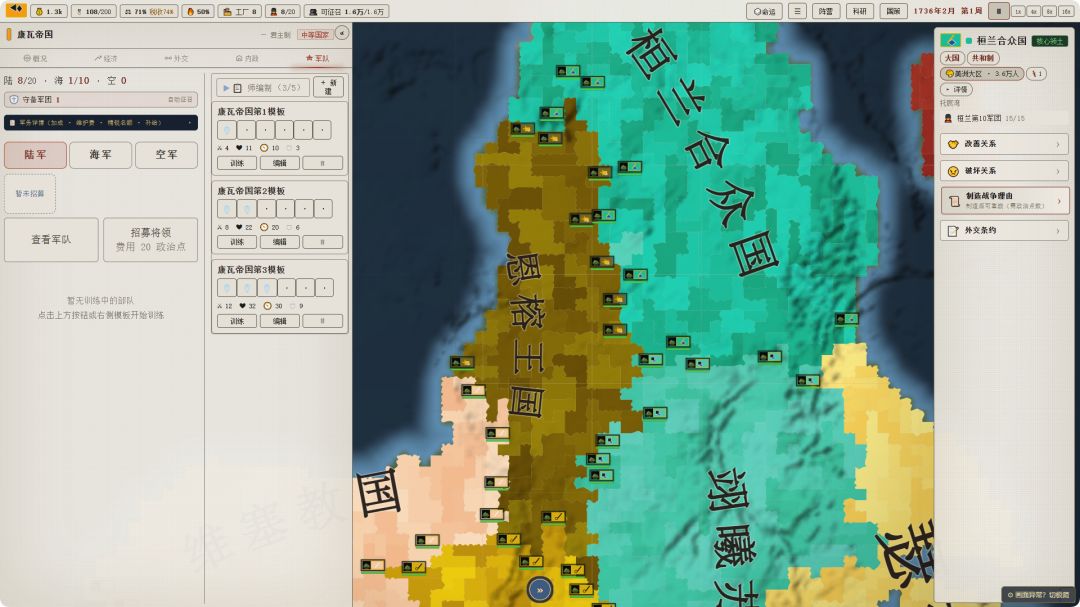Click third unit slot of 康瓦帝国第3模板
Image resolution: width=1080 pixels, height=607 pixels.
click(267, 287)
